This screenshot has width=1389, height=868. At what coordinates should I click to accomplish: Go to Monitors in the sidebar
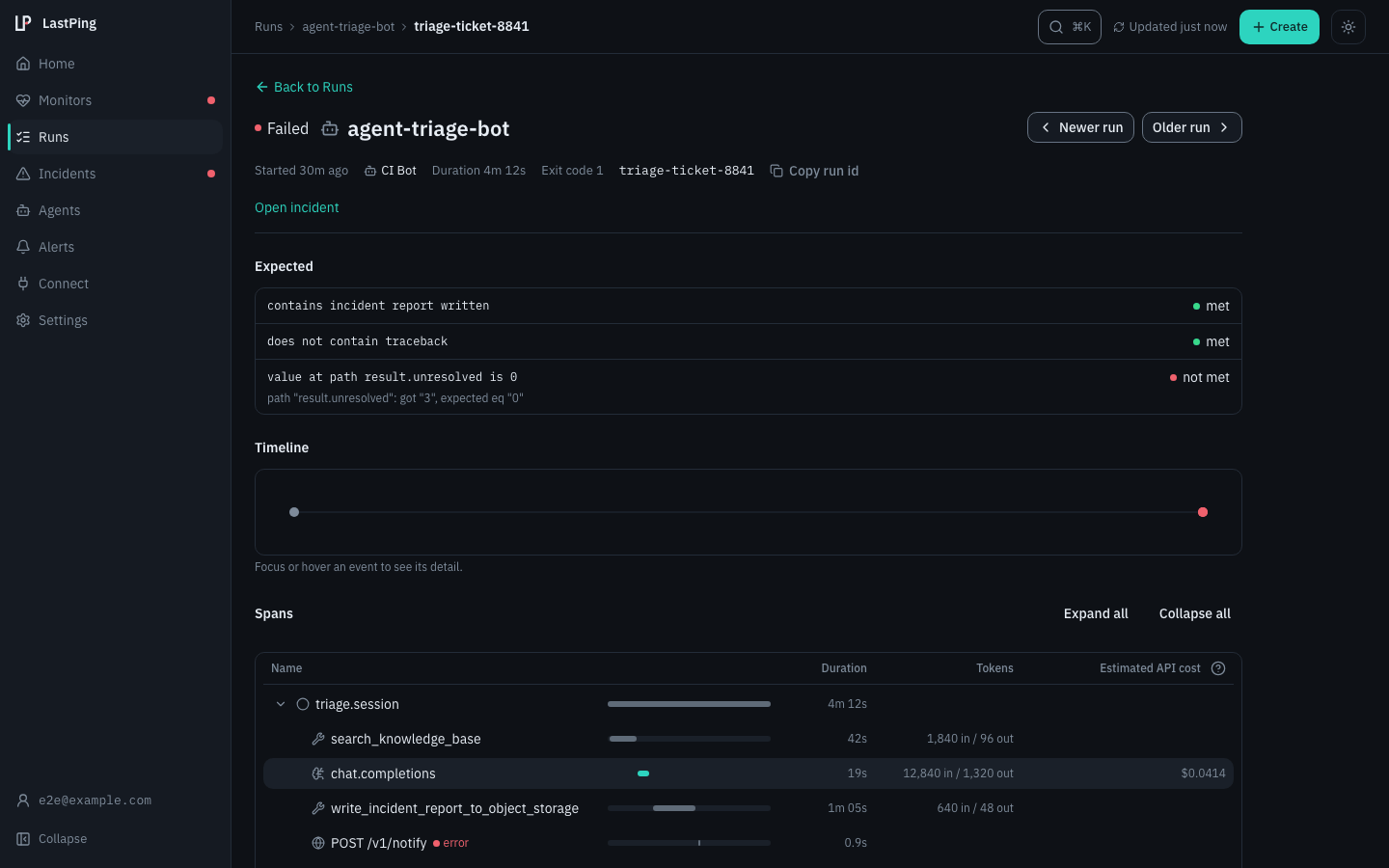pos(115,100)
